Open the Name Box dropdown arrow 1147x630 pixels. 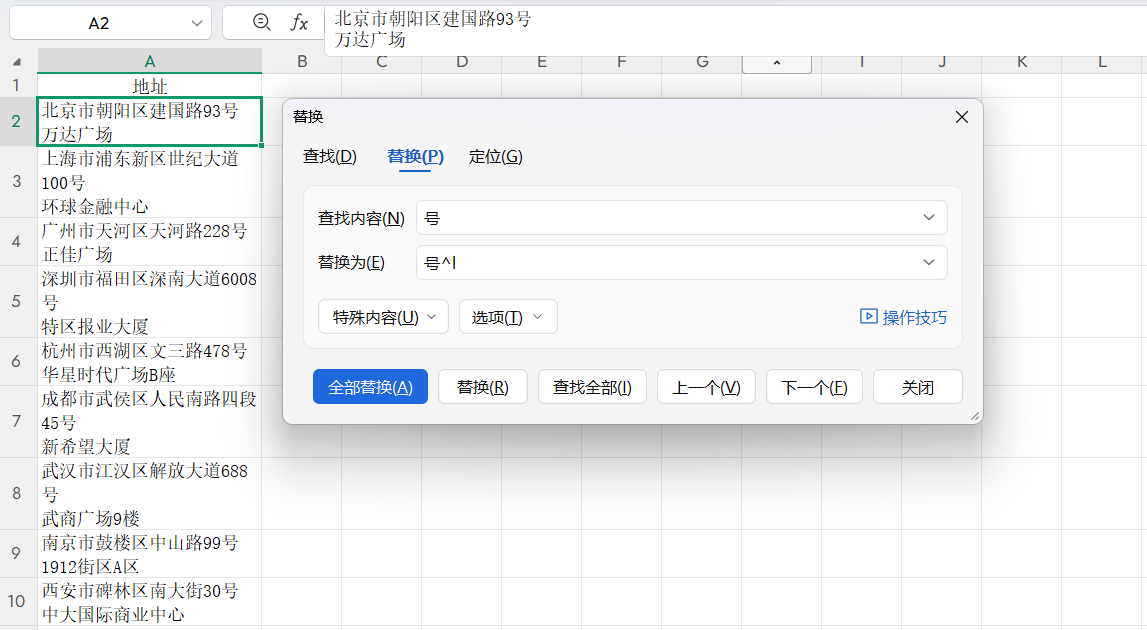(x=196, y=22)
